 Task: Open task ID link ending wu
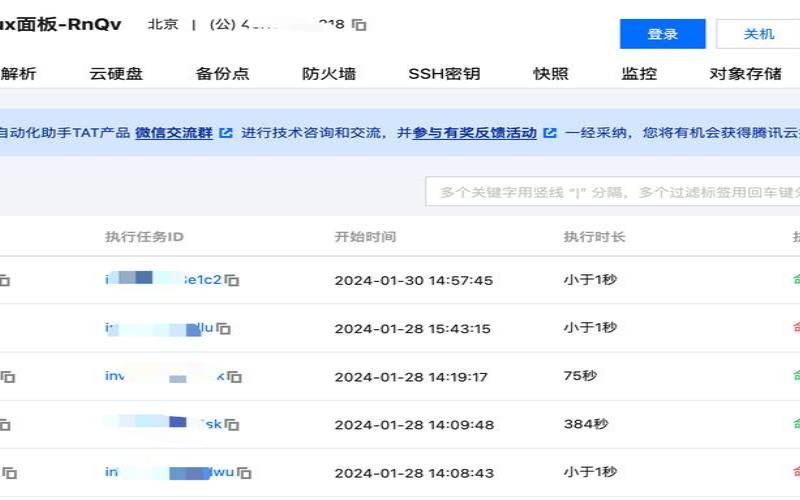169,472
